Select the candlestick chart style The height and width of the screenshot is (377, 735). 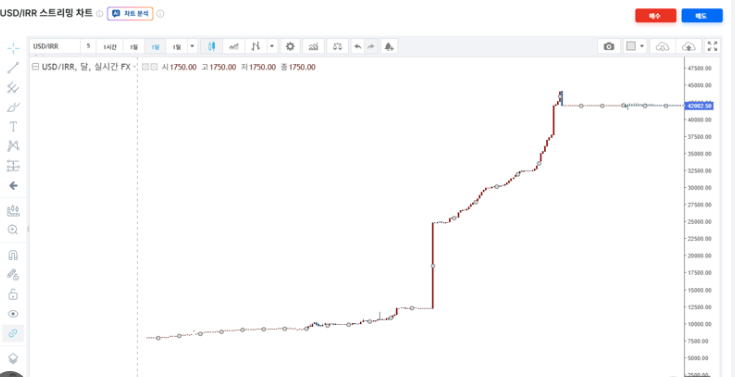pos(211,46)
